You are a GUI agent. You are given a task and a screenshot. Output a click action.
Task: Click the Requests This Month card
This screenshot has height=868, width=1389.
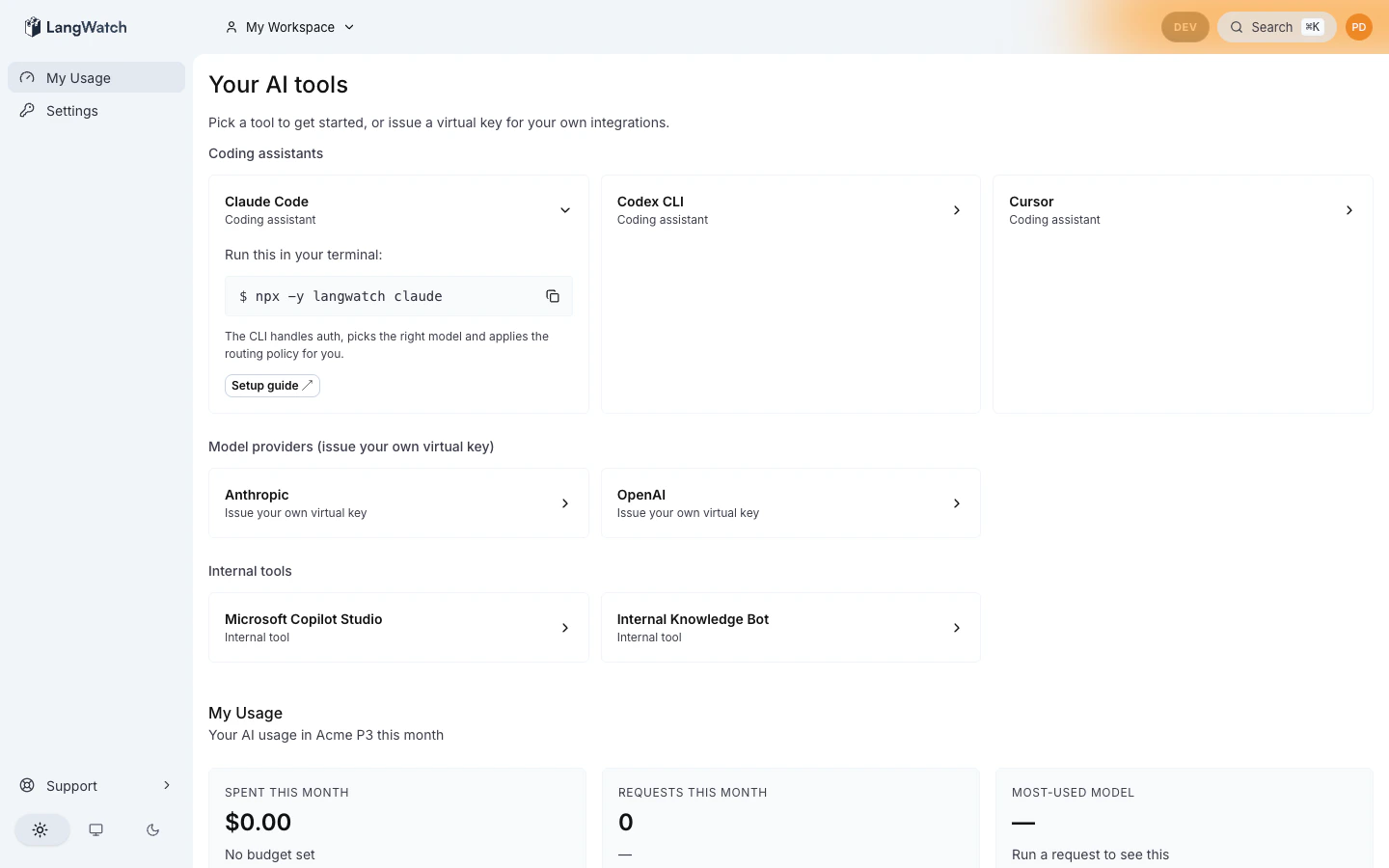click(x=791, y=818)
